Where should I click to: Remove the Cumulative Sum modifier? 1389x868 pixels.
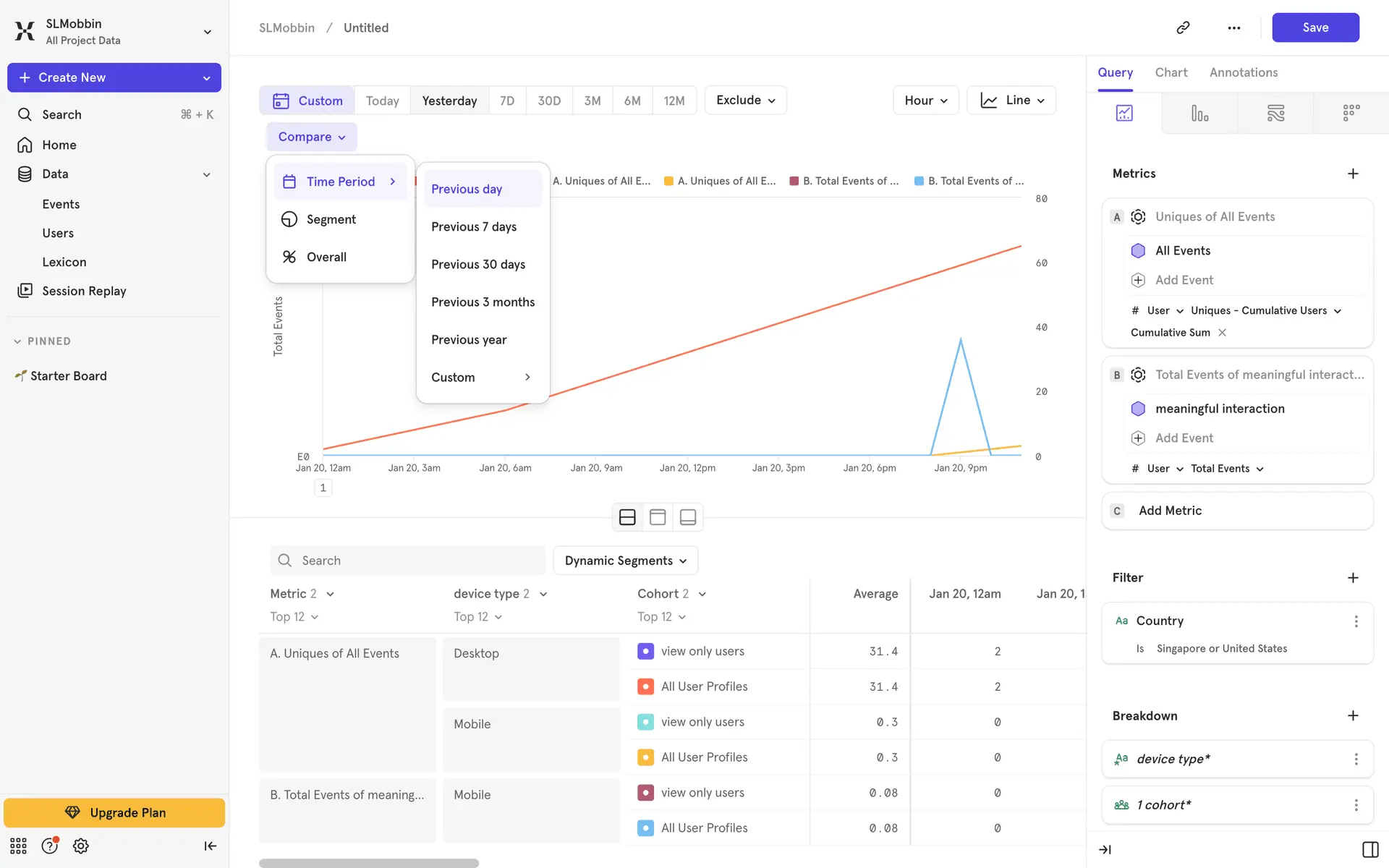click(1222, 333)
